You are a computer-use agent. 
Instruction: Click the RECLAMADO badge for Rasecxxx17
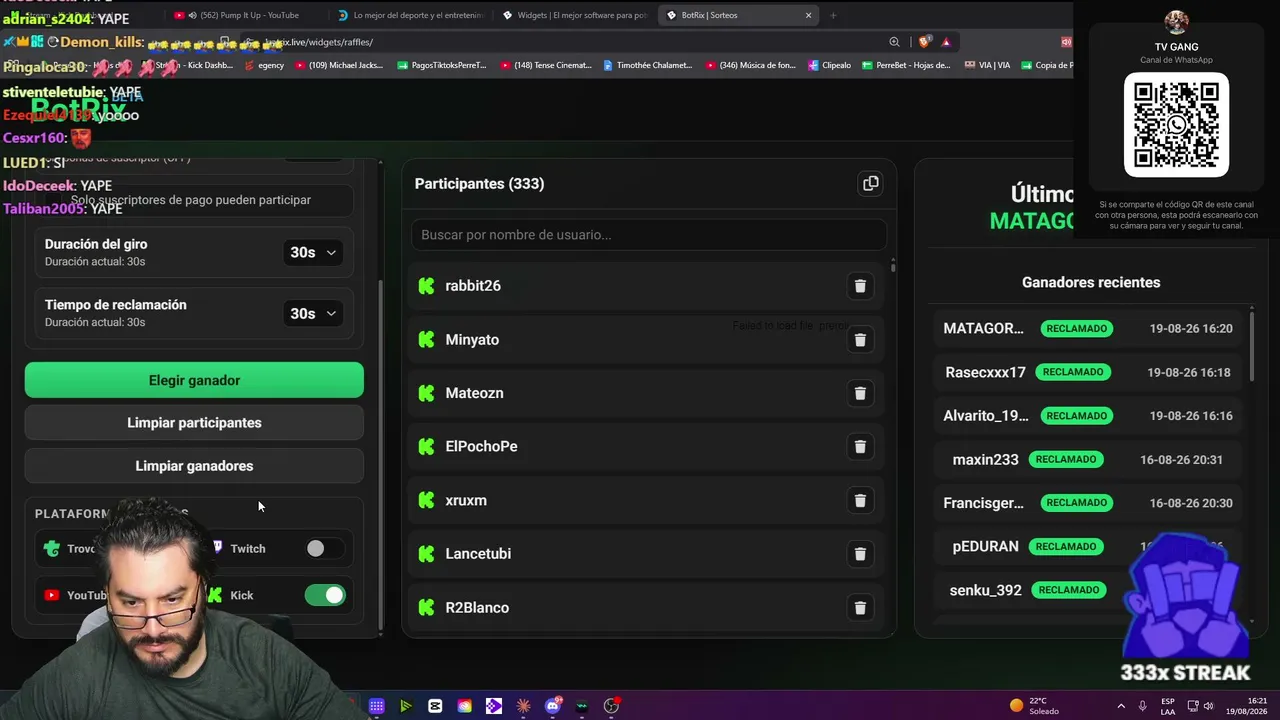1073,372
